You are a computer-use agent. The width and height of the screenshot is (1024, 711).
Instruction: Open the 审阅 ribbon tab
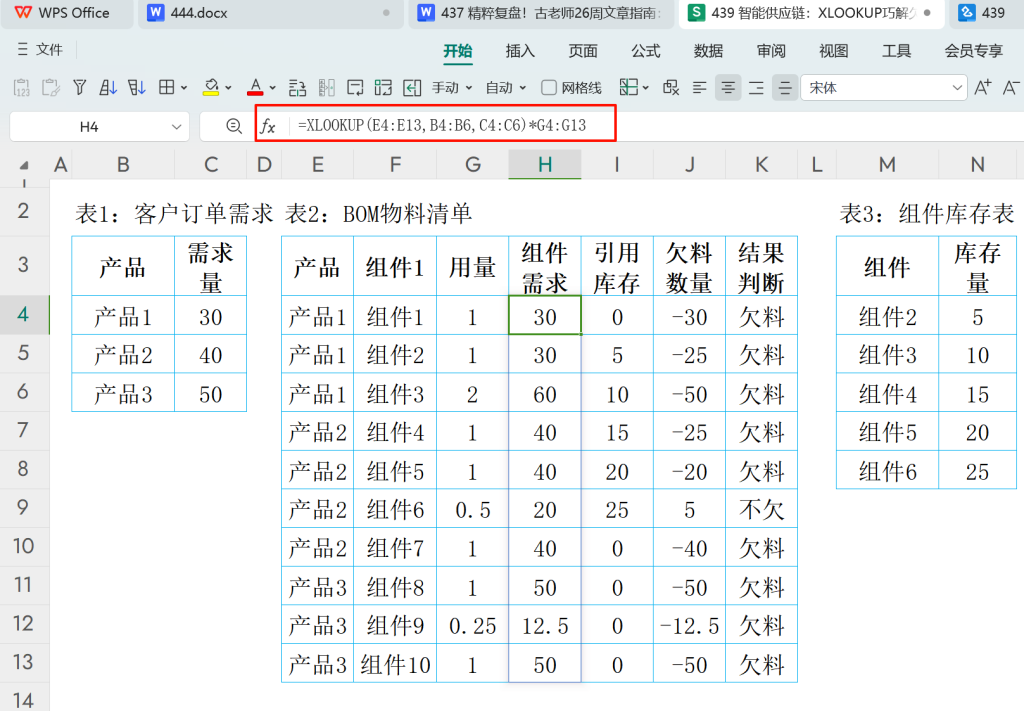771,51
